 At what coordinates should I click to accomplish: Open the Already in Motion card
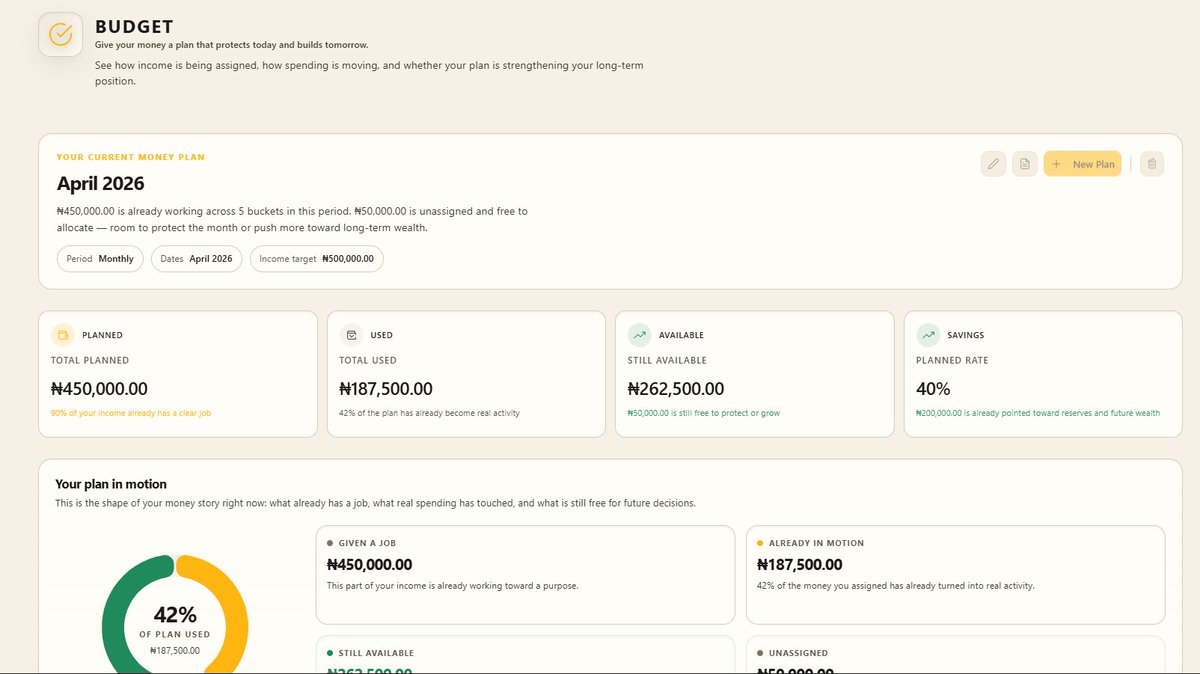tap(955, 574)
